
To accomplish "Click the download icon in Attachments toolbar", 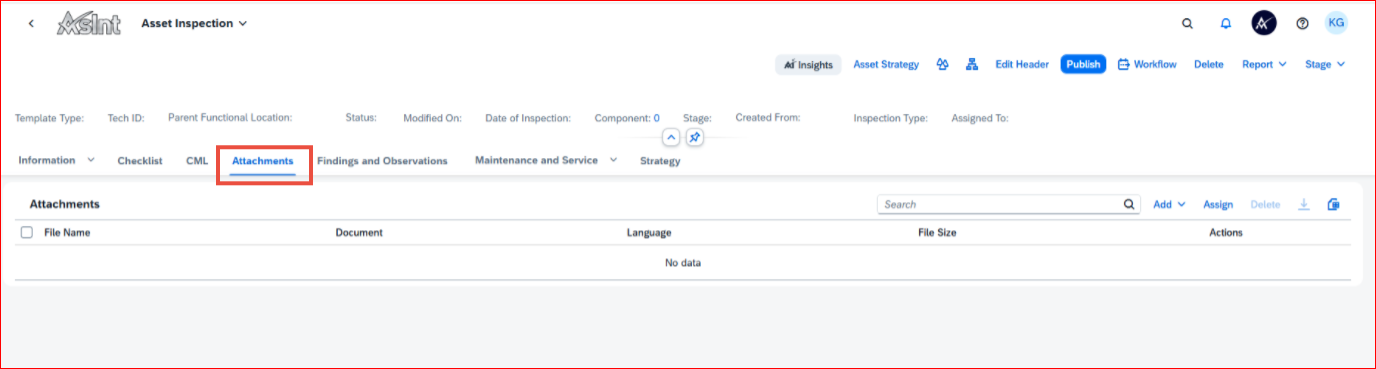I will pos(1304,204).
